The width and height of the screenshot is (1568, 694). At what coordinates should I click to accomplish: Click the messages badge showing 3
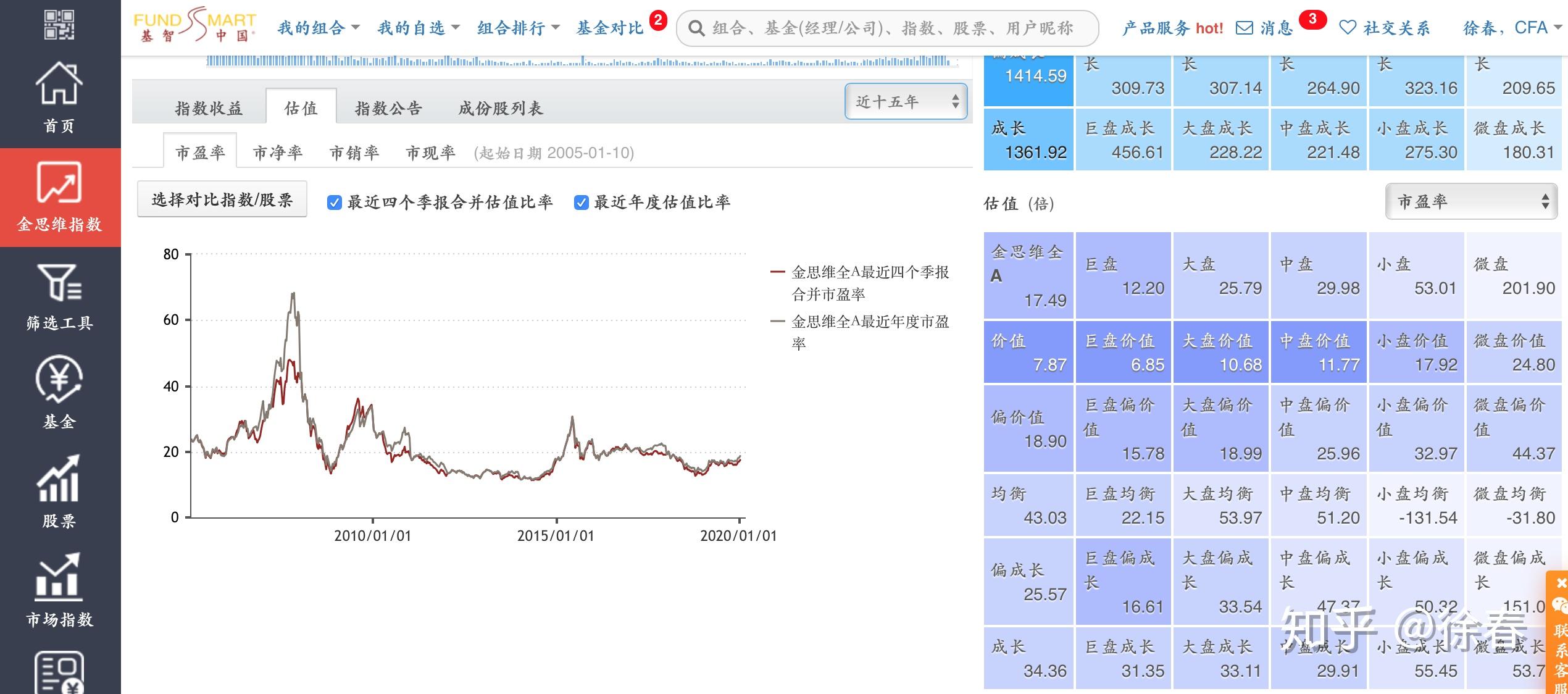click(1312, 19)
